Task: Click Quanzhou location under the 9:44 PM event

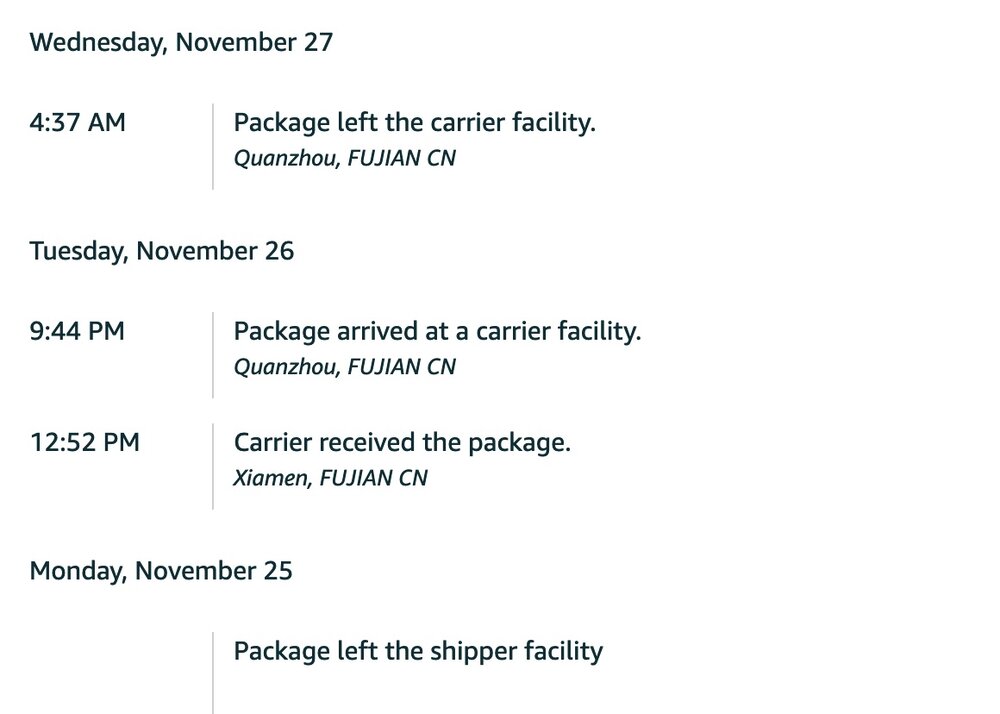Action: (x=344, y=367)
